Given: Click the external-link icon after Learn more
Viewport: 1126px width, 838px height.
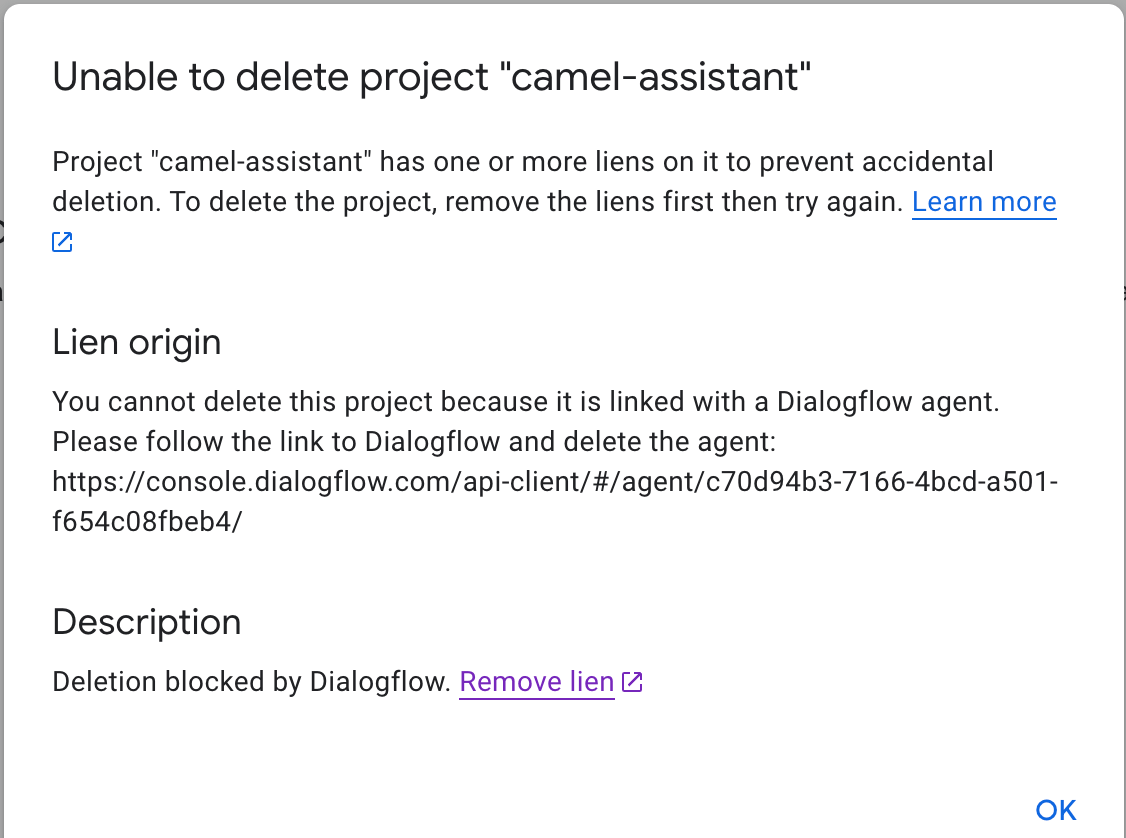Looking at the screenshot, I should 61,241.
